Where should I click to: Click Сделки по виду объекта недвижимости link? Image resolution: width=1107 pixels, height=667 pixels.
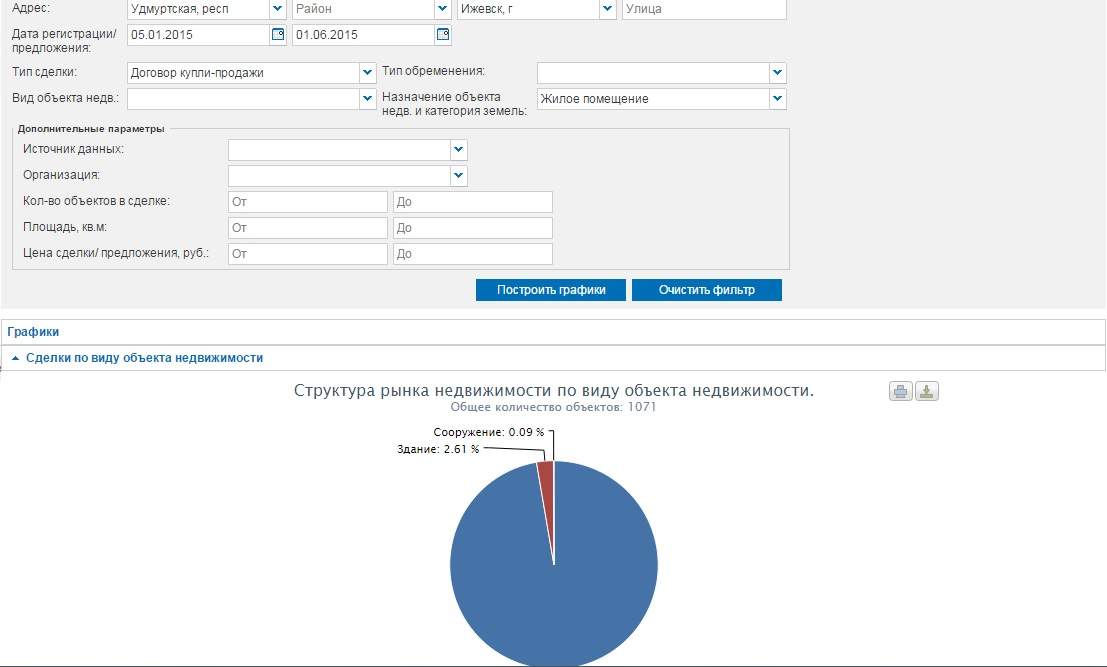point(144,358)
